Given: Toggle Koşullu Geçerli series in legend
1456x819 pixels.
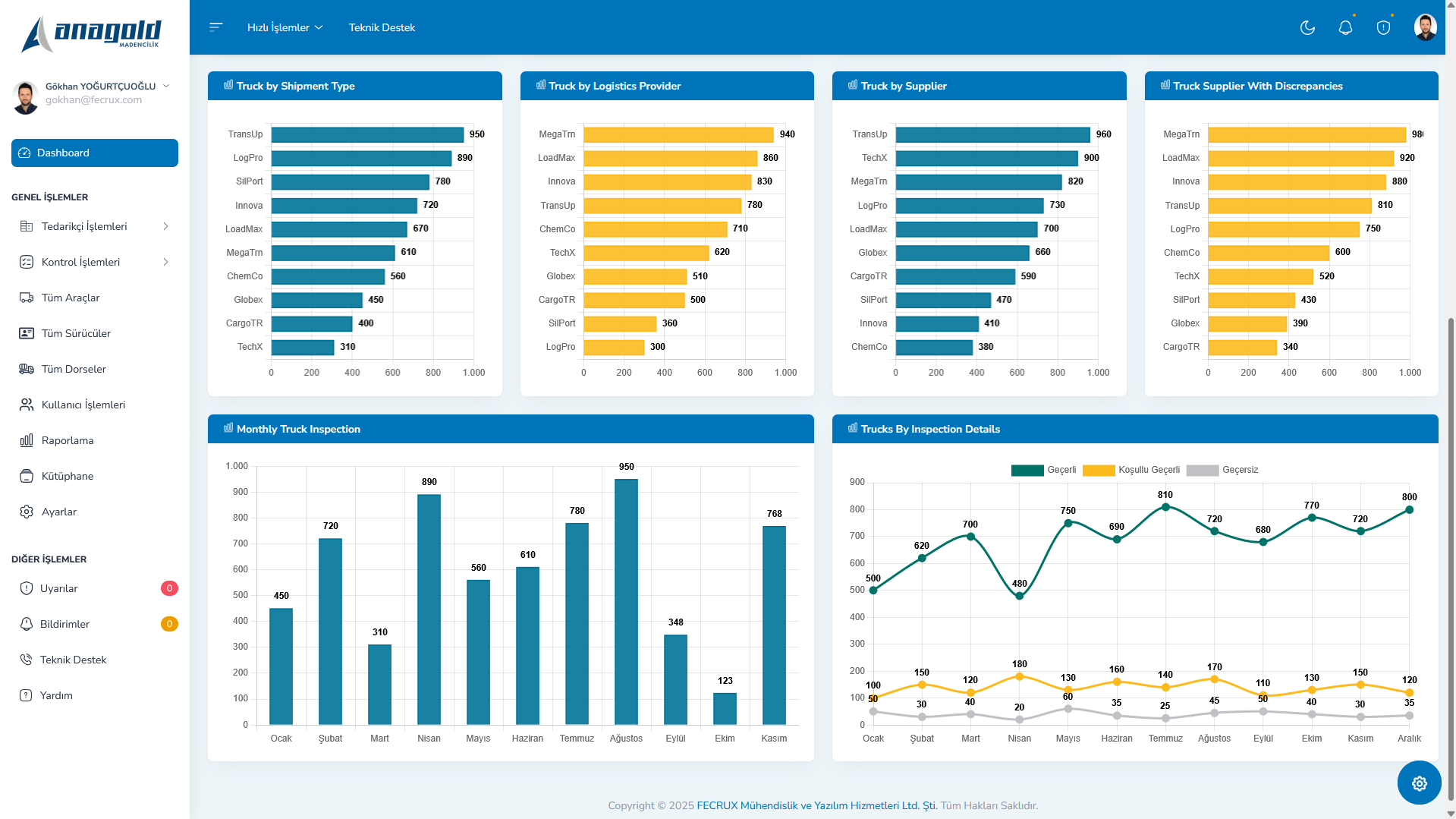Looking at the screenshot, I should click(x=1131, y=470).
